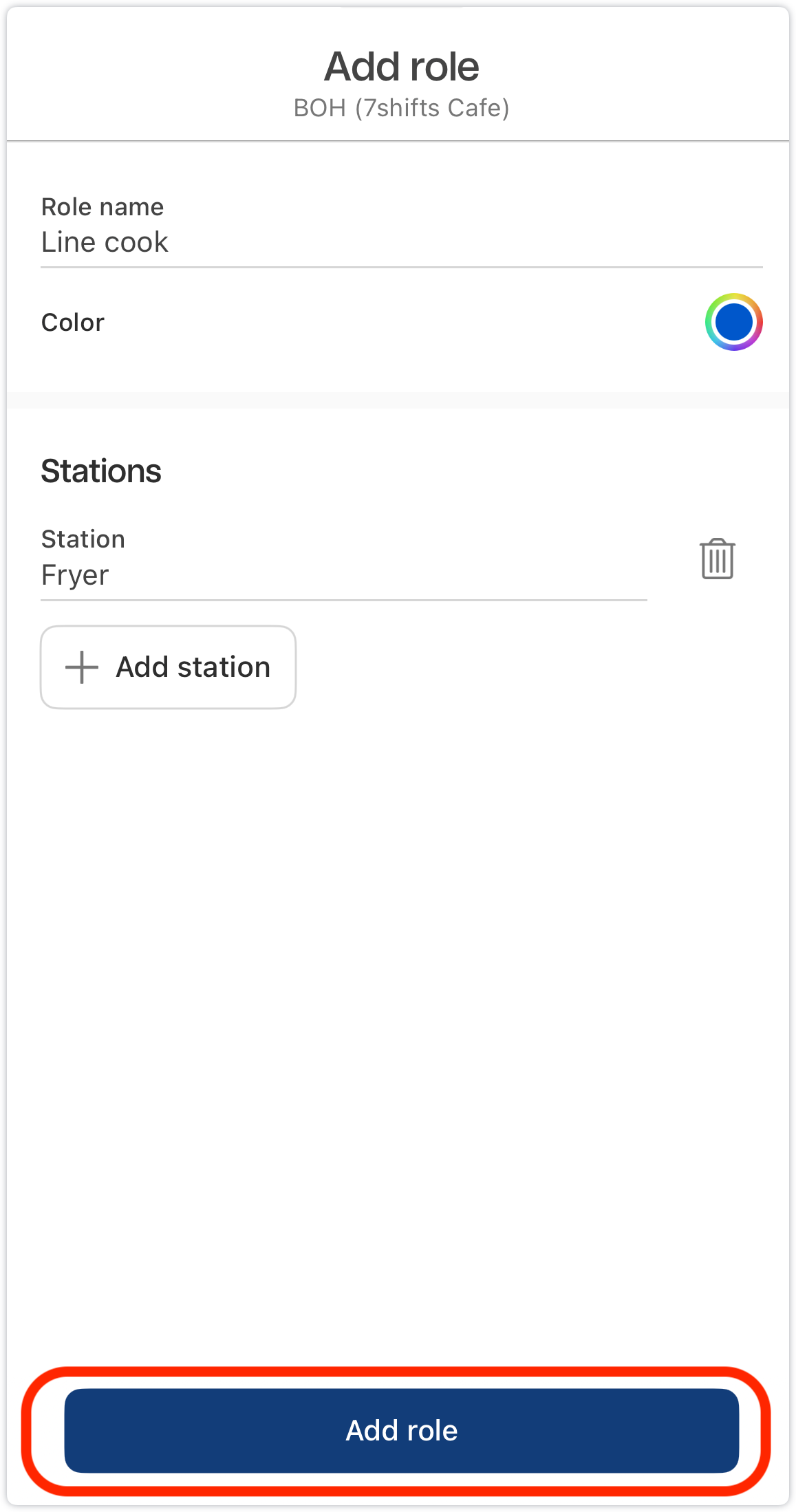Click the Line cook text value
This screenshot has height=1512, width=796.
(105, 242)
